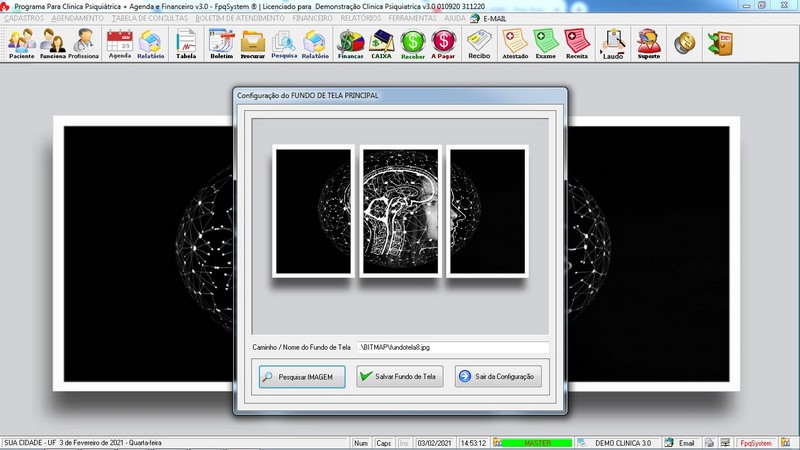The height and width of the screenshot is (450, 800).
Task: Click the green Receber dollar icon
Action: (413, 44)
